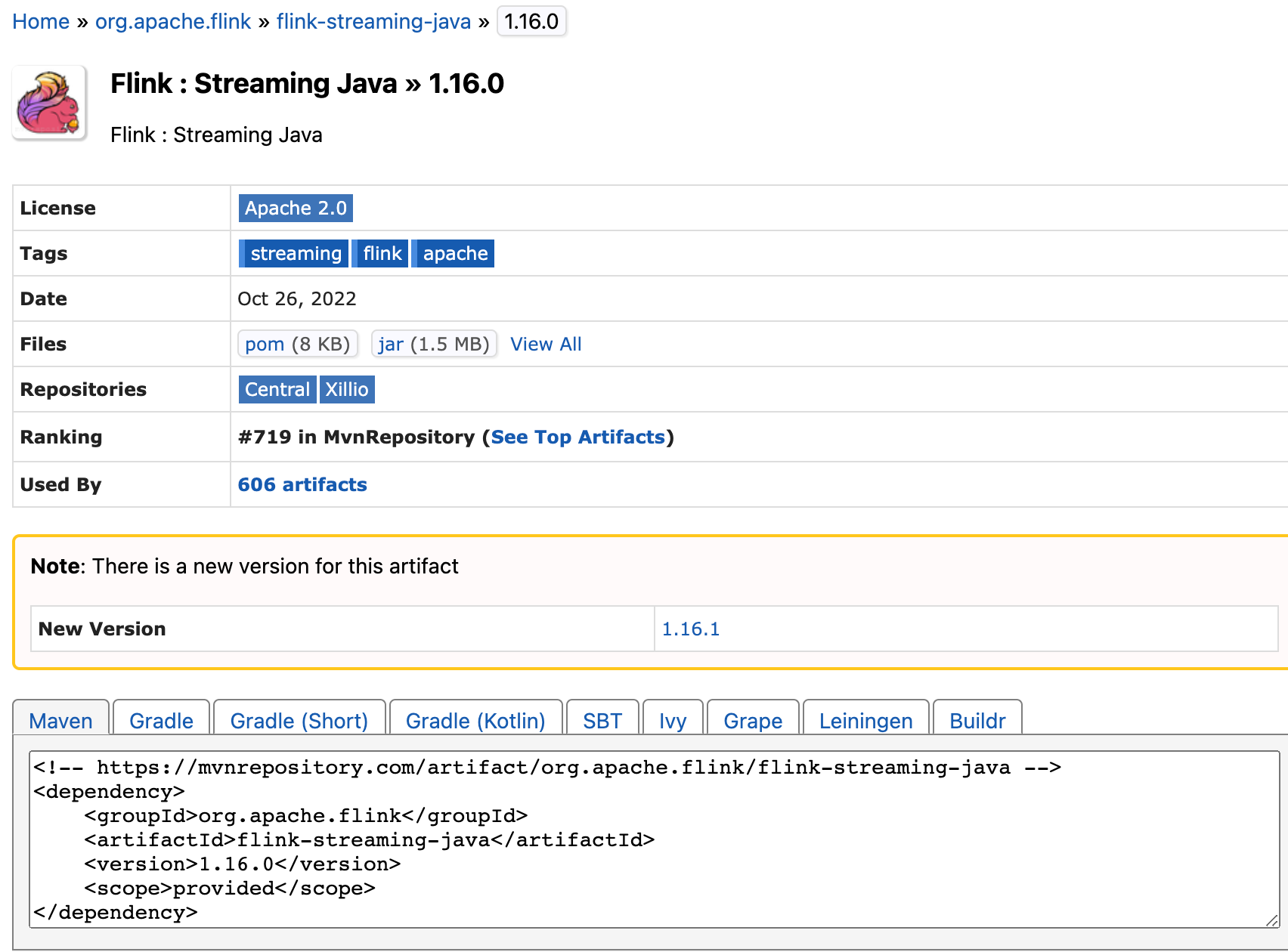Download the jar (1.5 MB) file

tap(434, 344)
